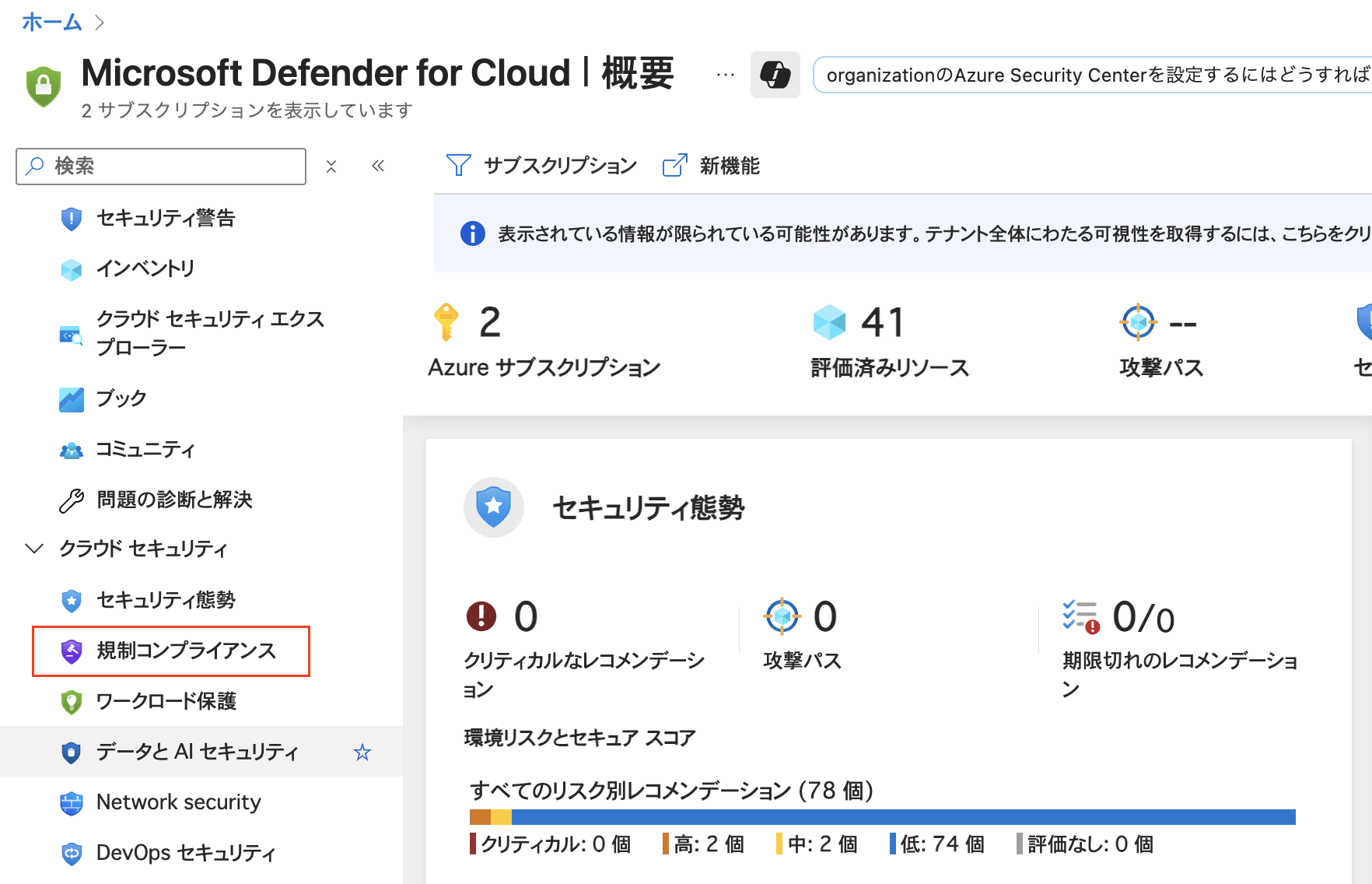The image size is (1372, 884).
Task: Click the info icon in the banner
Action: [x=473, y=233]
